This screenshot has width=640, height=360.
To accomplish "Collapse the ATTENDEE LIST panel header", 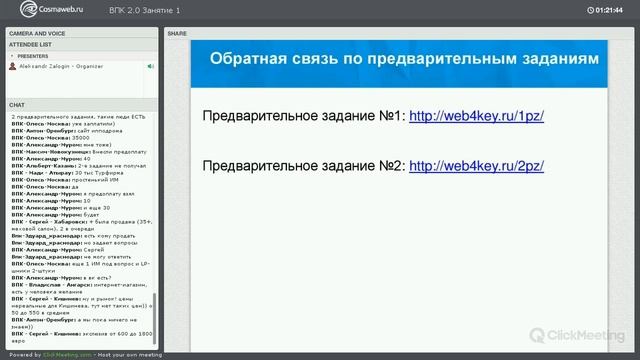I will coord(82,44).
